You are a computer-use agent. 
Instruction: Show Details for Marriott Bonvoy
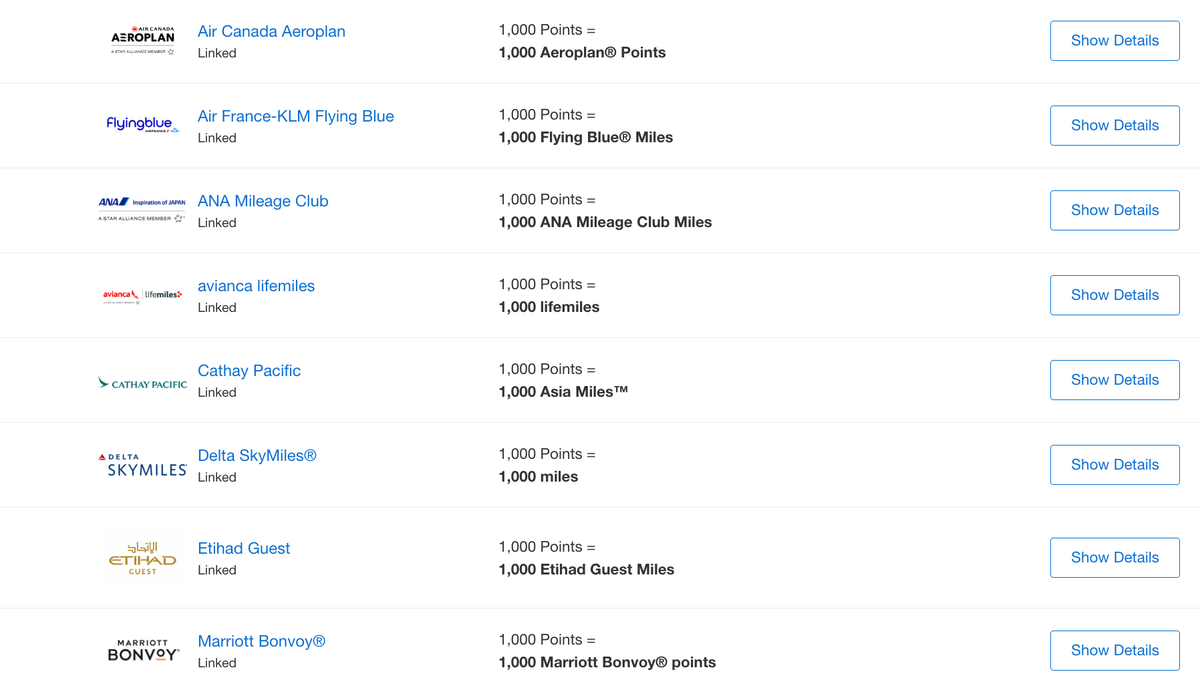point(1114,650)
